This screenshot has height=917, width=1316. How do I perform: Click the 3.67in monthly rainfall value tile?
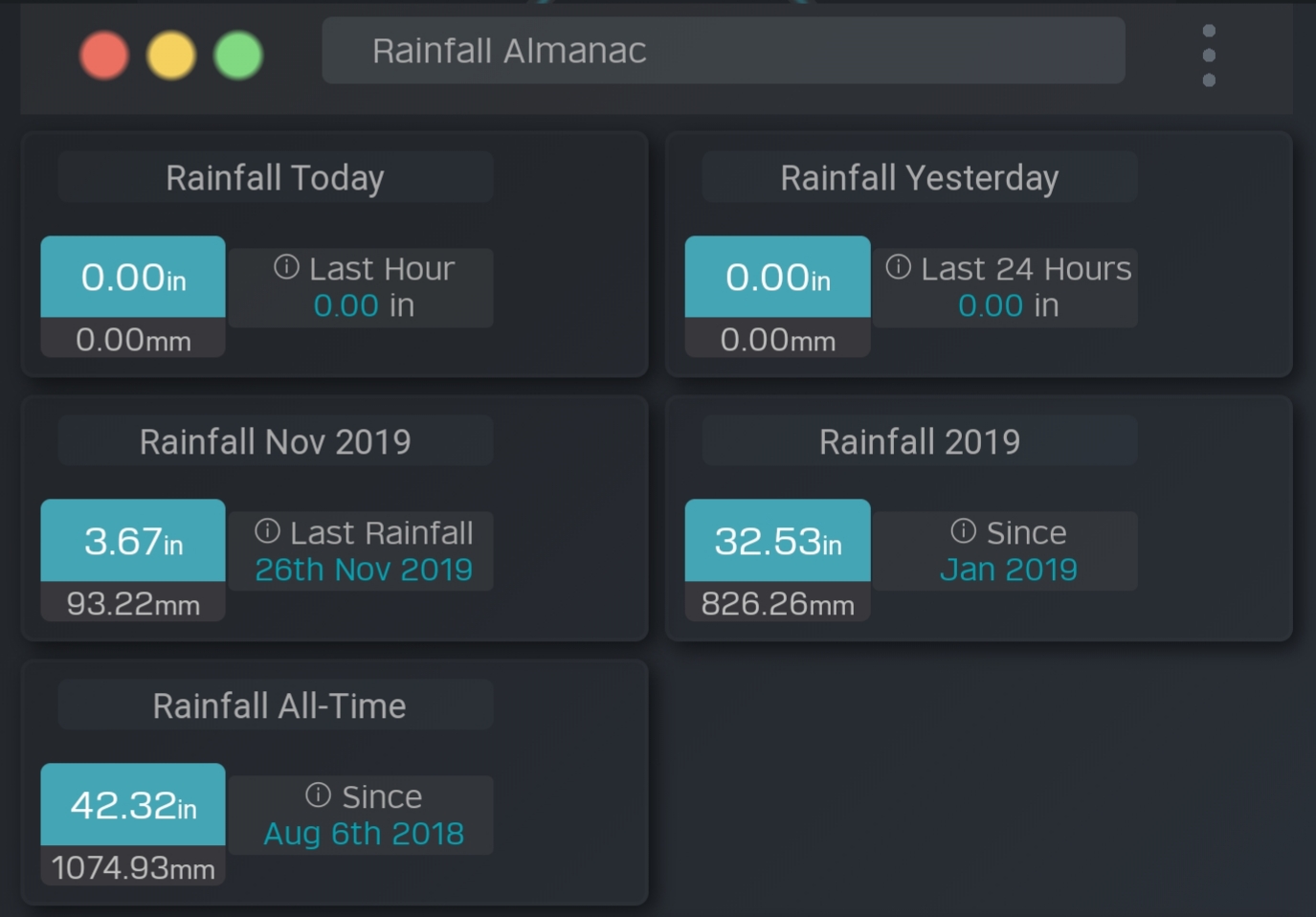(133, 541)
